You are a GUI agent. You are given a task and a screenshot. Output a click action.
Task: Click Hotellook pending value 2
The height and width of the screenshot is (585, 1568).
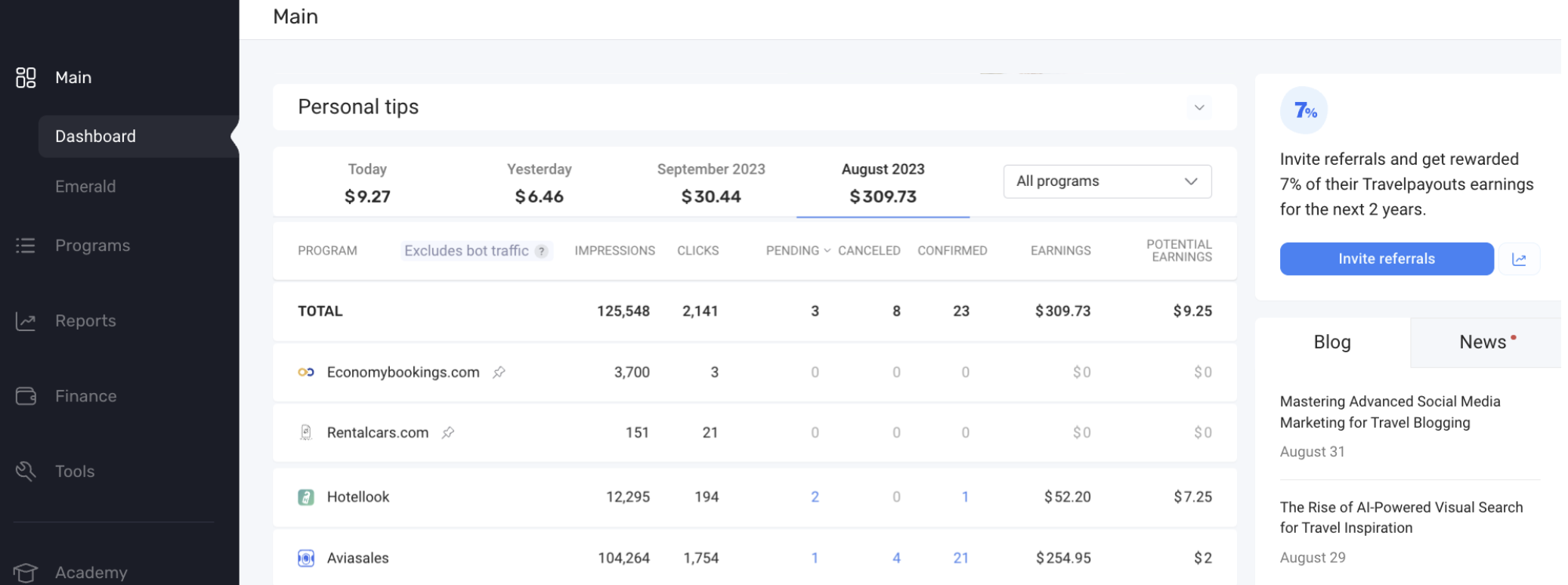click(x=815, y=497)
